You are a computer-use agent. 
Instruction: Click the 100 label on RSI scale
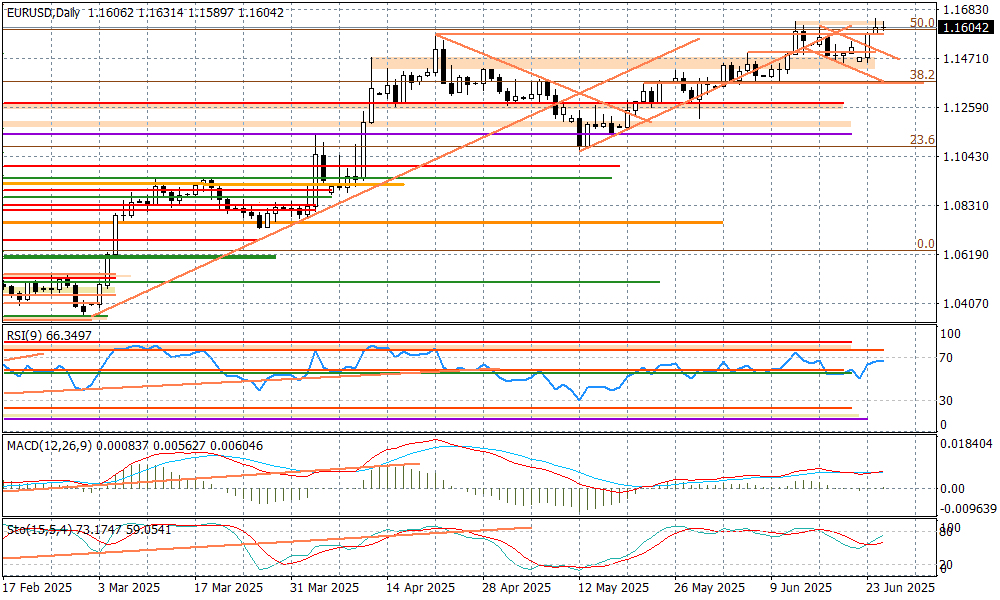coord(951,333)
